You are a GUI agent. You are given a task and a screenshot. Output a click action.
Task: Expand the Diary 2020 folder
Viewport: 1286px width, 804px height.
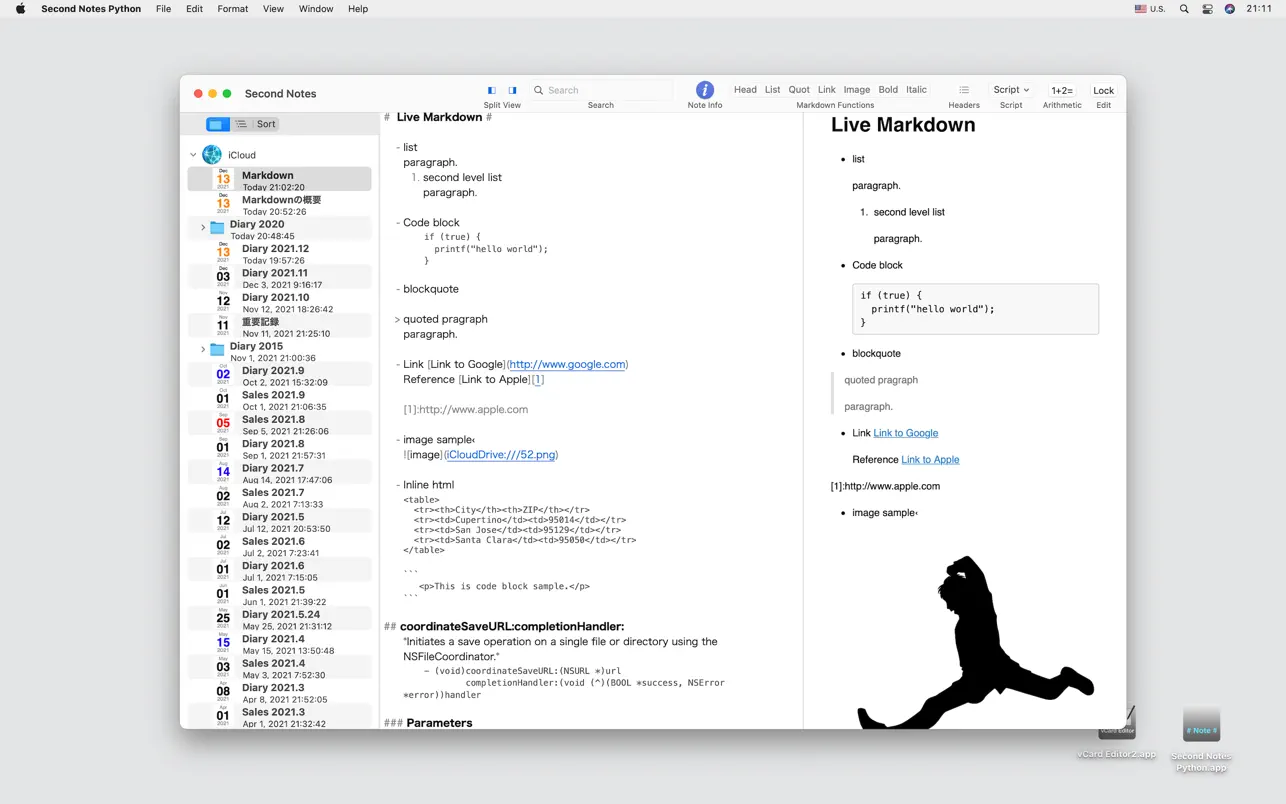(203, 225)
